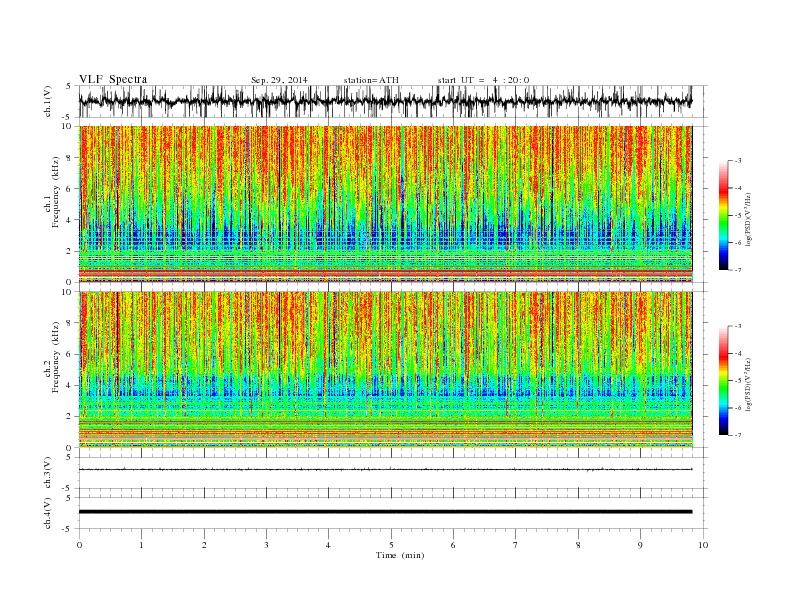Click the ch.1(V) waveform axis label
Image resolution: width=792 pixels, height=612 pixels.
[x=48, y=102]
